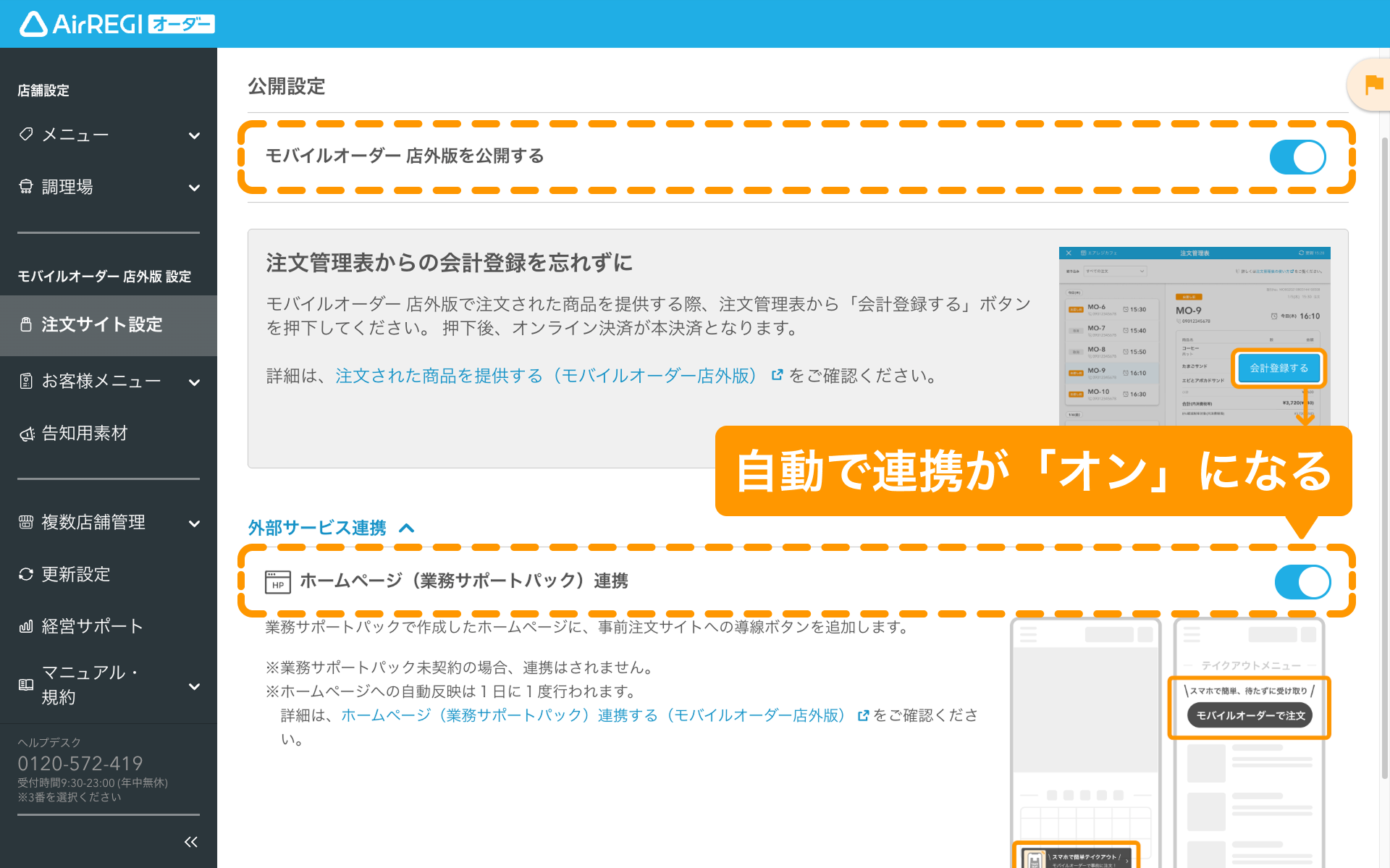Expand the 複数店舗管理 sidebar chevron

pos(194,523)
